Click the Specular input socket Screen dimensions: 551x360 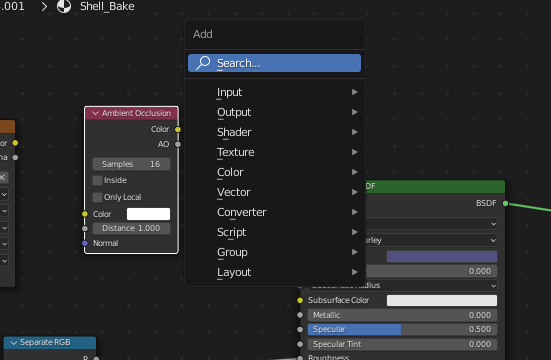(300, 329)
